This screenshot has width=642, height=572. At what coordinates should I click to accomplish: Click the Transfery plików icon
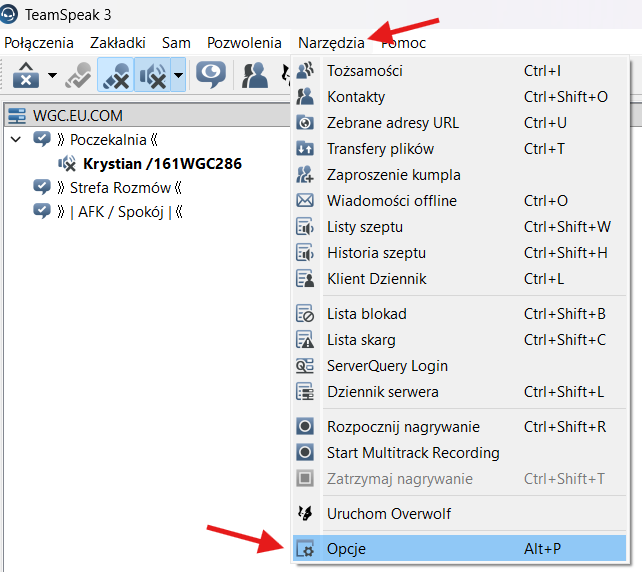(x=306, y=149)
